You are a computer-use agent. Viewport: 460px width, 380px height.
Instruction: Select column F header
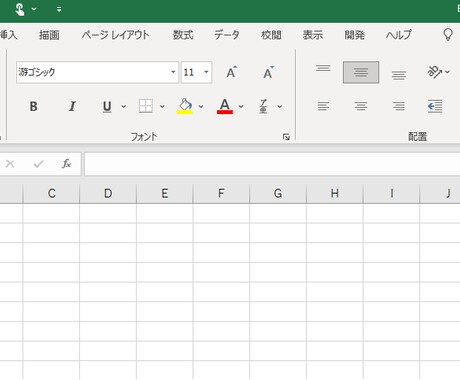click(x=221, y=193)
